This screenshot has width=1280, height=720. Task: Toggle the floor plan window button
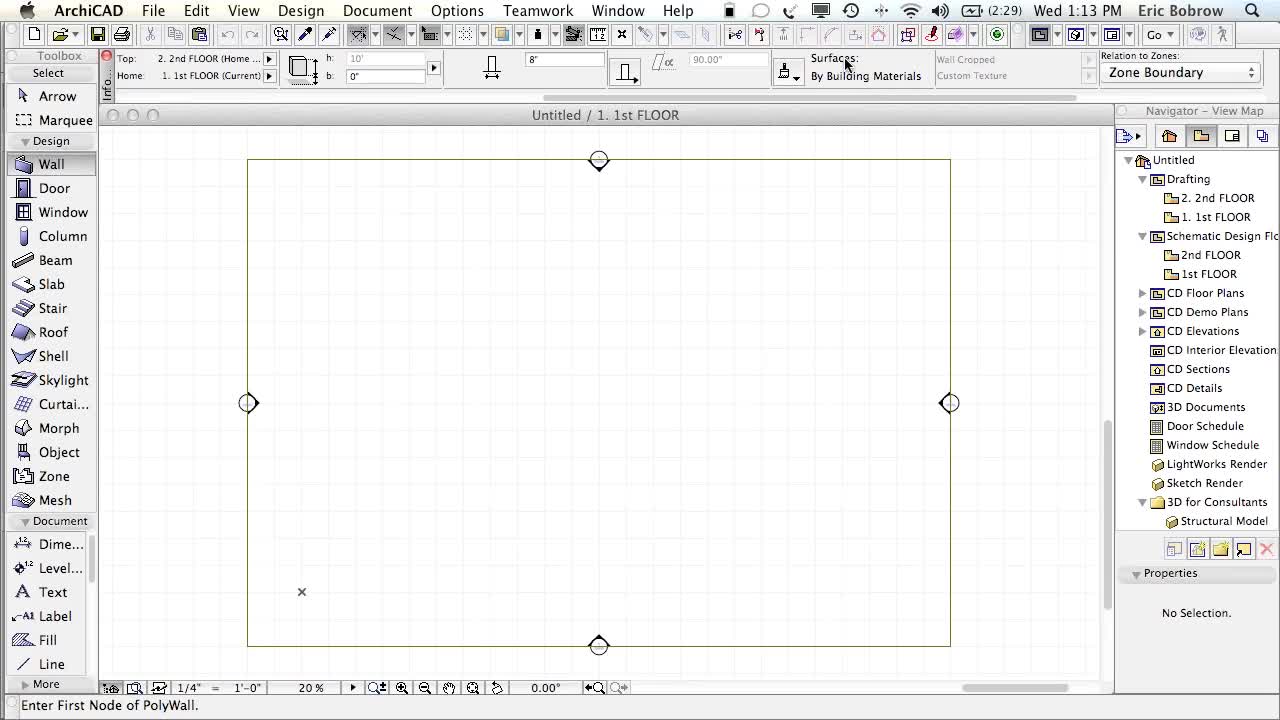(1040, 34)
